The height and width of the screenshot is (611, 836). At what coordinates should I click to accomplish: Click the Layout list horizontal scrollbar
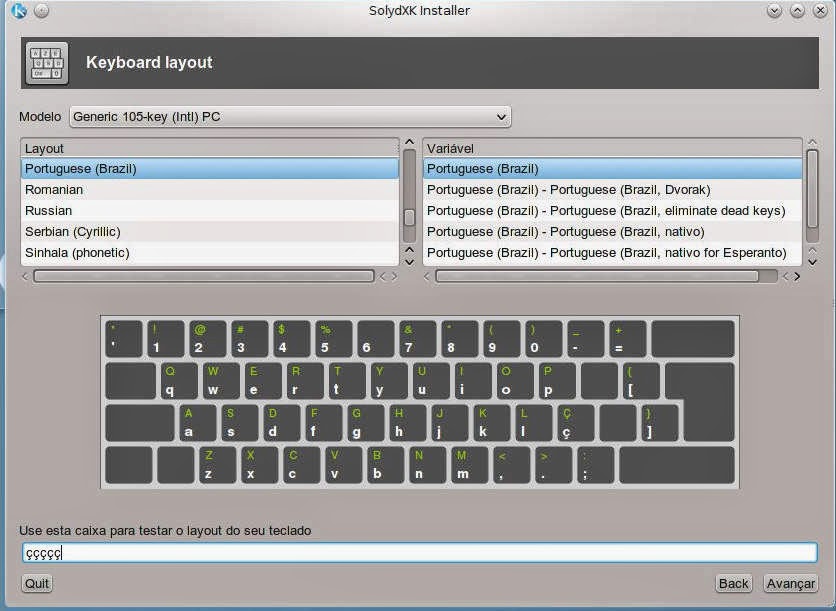point(204,276)
